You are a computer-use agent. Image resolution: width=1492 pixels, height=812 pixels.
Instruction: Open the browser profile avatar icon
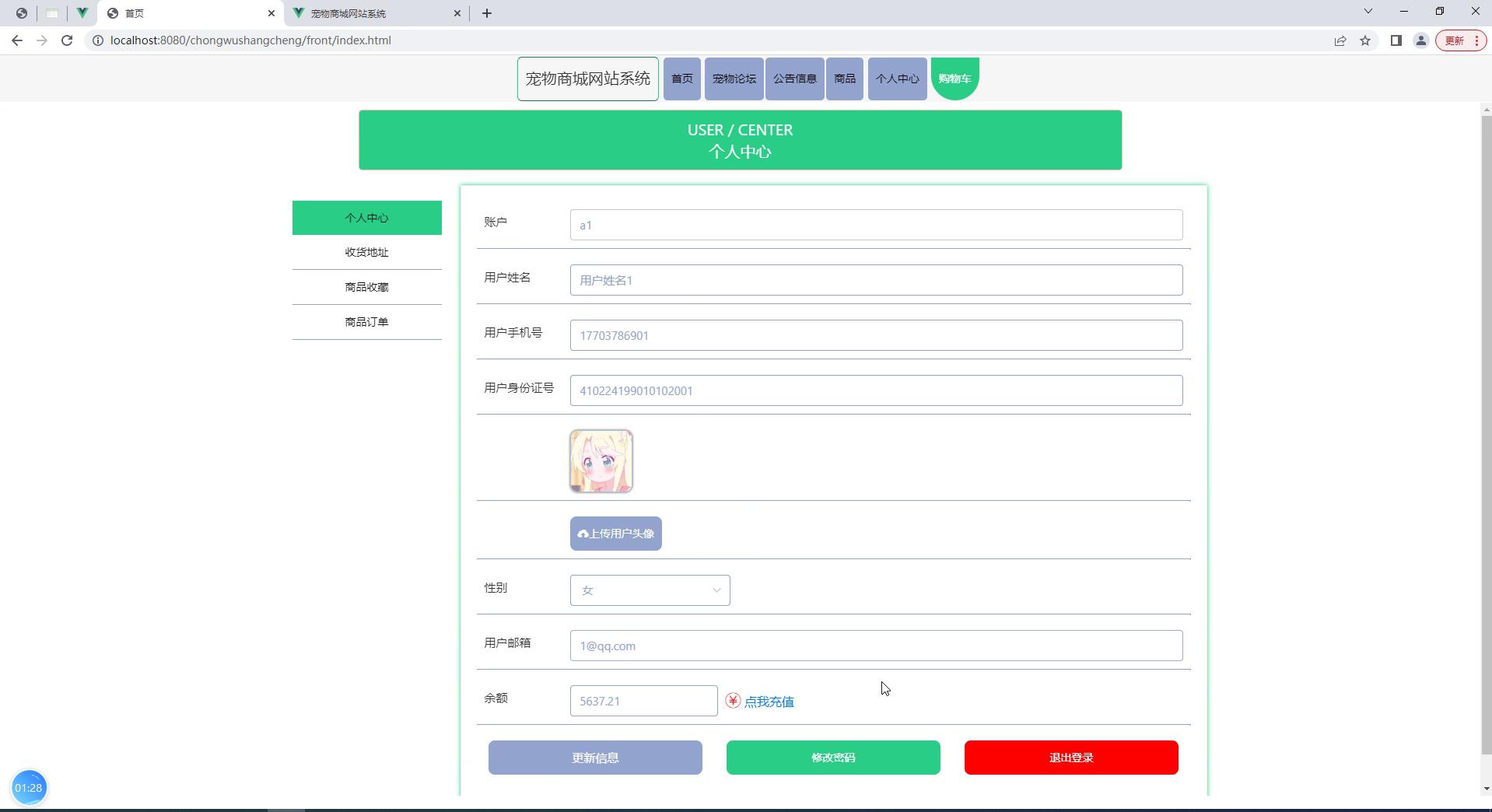[1421, 40]
